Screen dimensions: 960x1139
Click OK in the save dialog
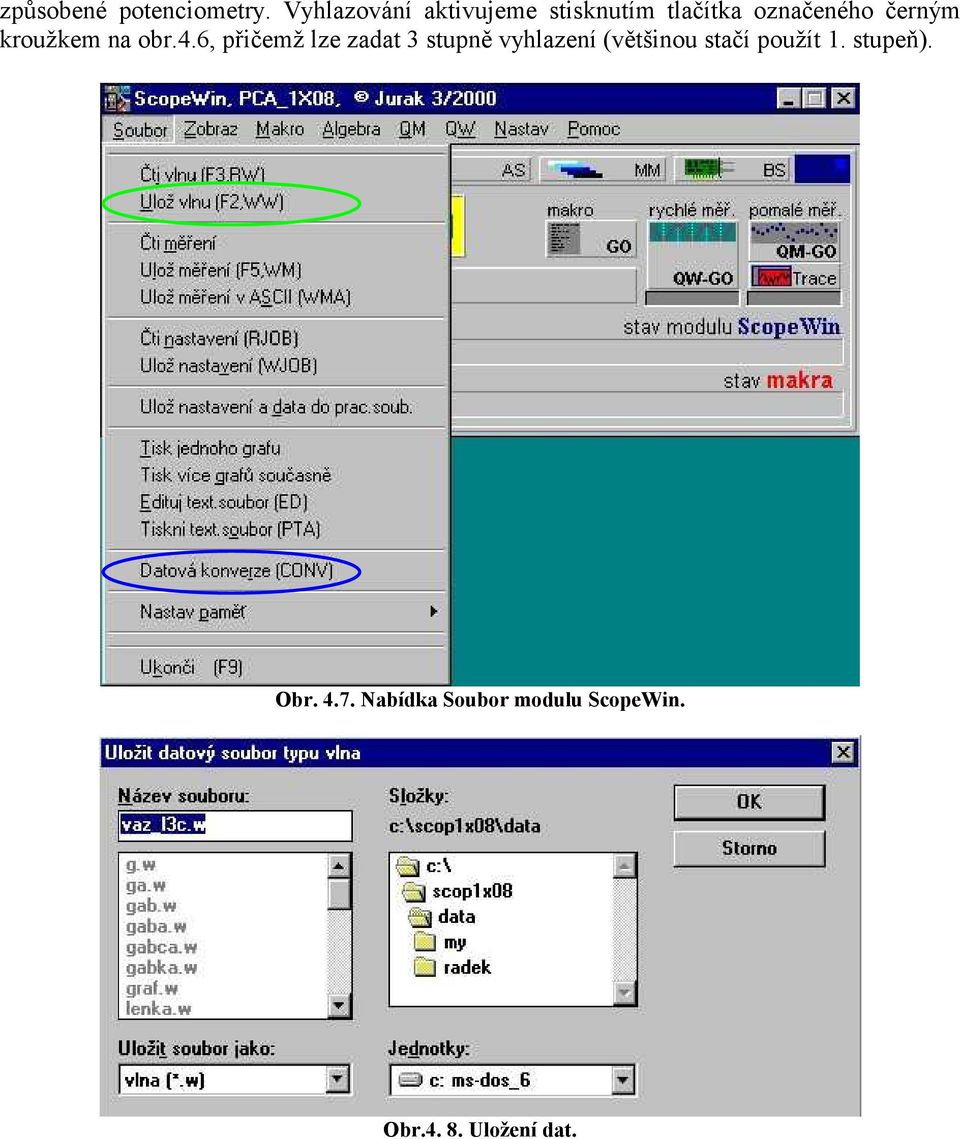(x=749, y=802)
